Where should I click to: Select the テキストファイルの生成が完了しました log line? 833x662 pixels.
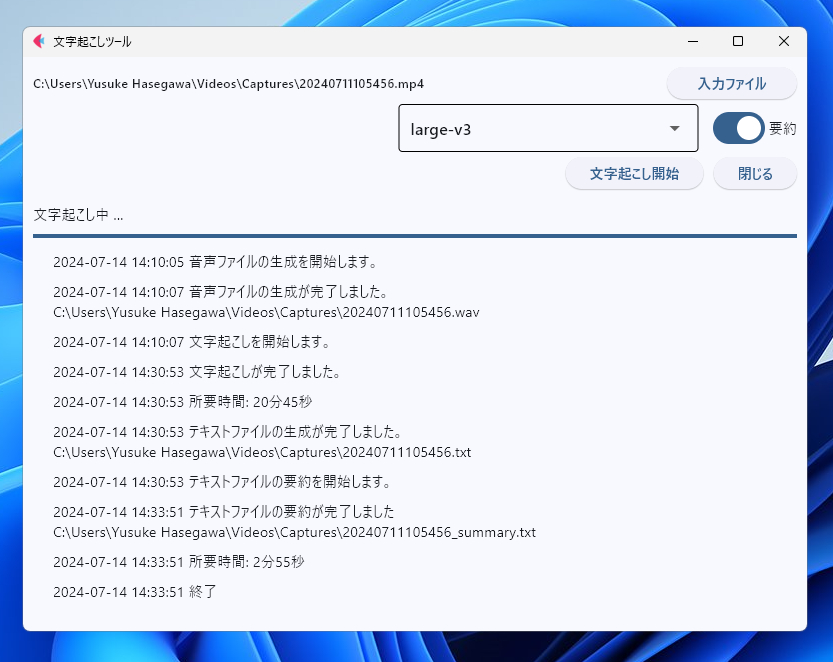click(x=228, y=432)
